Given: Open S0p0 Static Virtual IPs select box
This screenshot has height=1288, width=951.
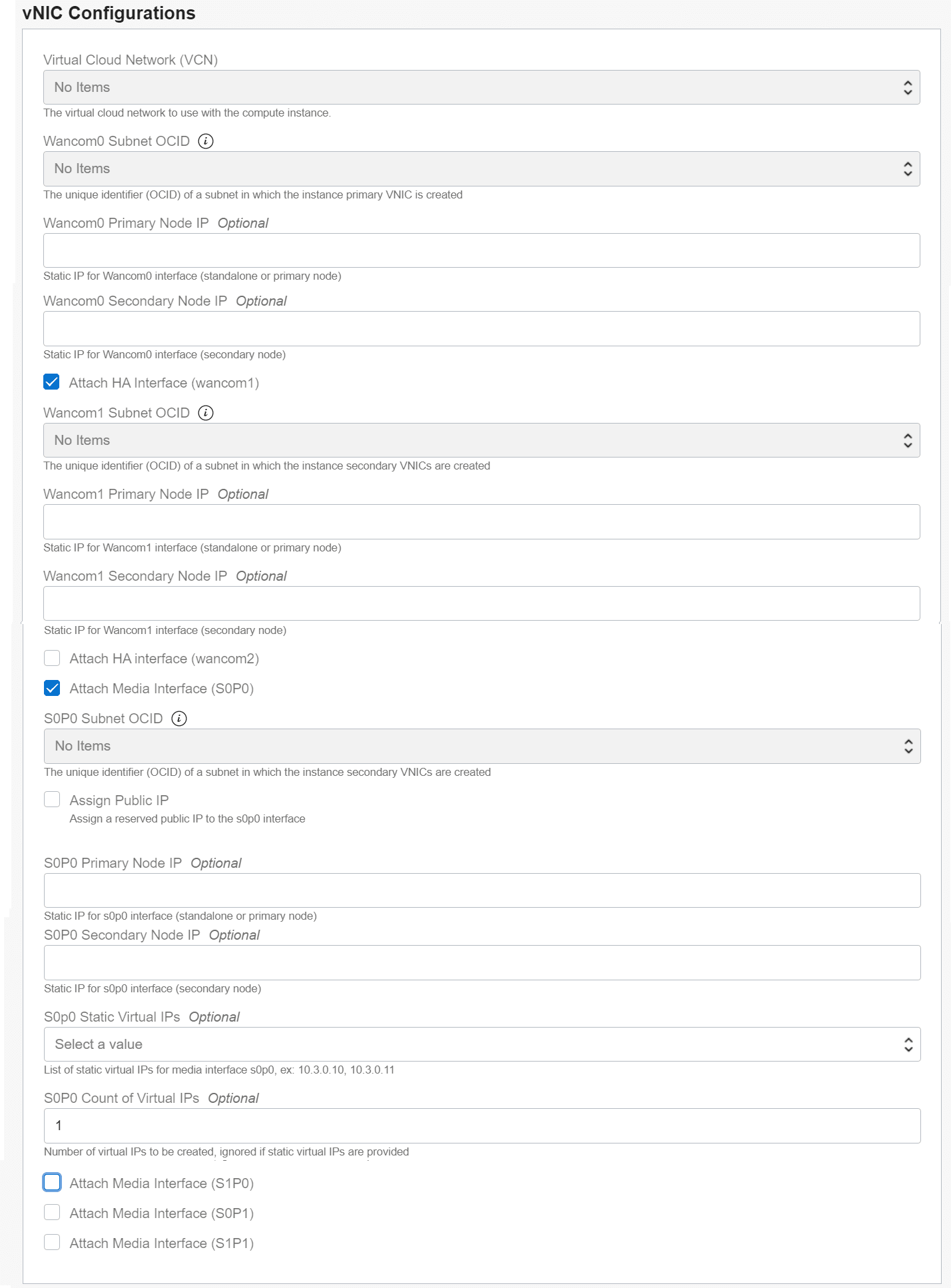Looking at the screenshot, I should pos(482,1044).
